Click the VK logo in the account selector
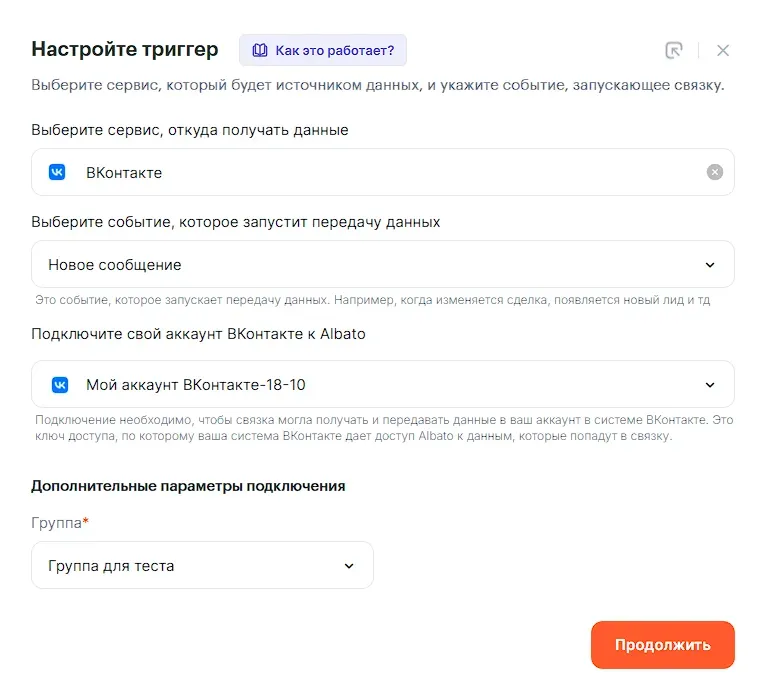The image size is (768, 696). [58, 384]
